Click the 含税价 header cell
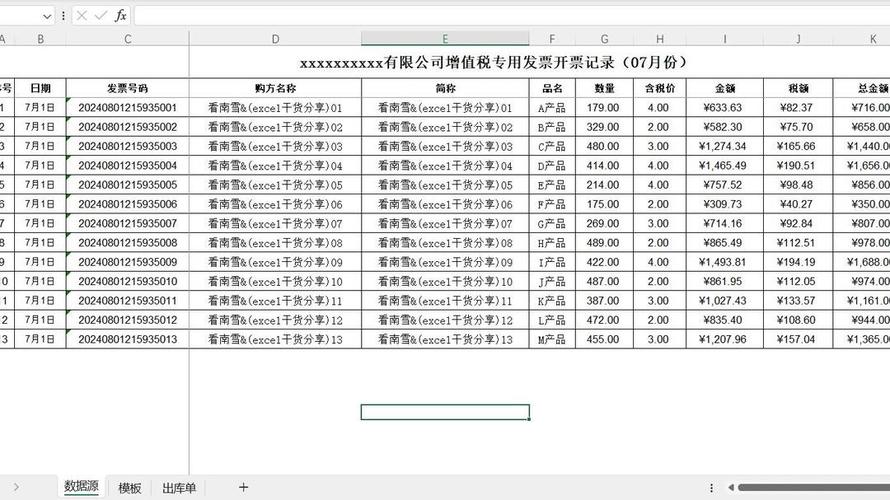 point(660,88)
